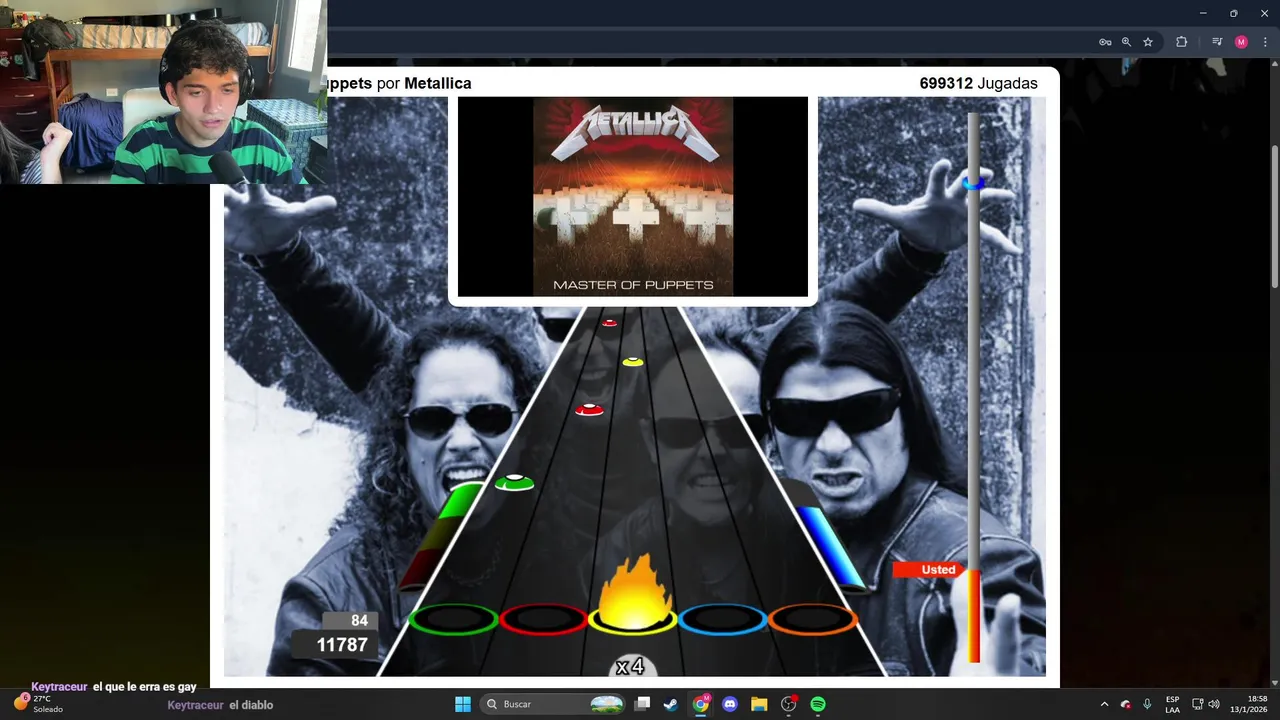Show hidden system tray icons
The image size is (1280, 720).
tap(1104, 704)
